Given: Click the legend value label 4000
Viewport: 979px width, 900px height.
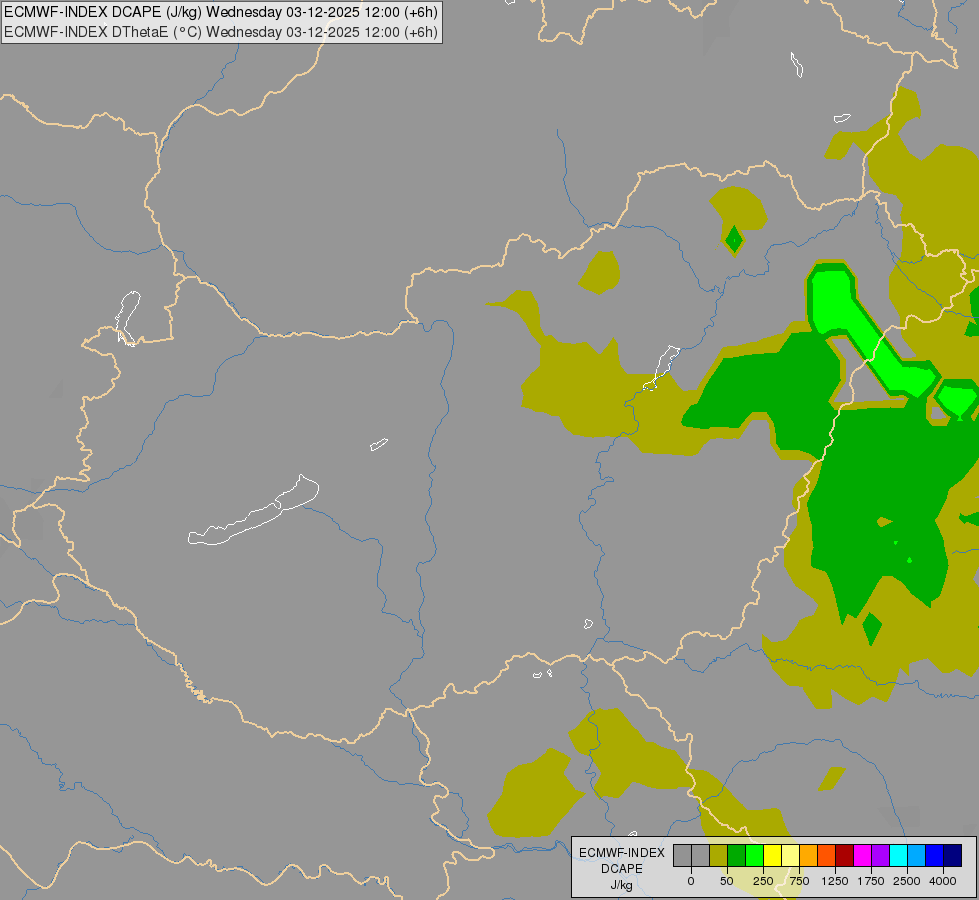Looking at the screenshot, I should pyautogui.click(x=943, y=881).
